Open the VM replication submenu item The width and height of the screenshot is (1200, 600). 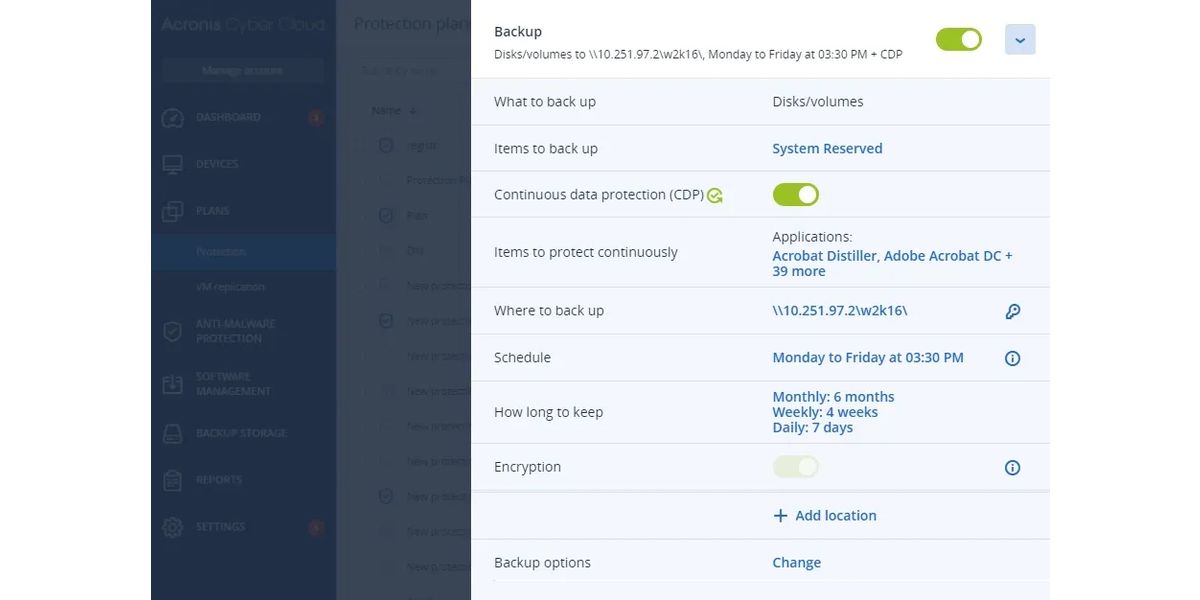230,287
